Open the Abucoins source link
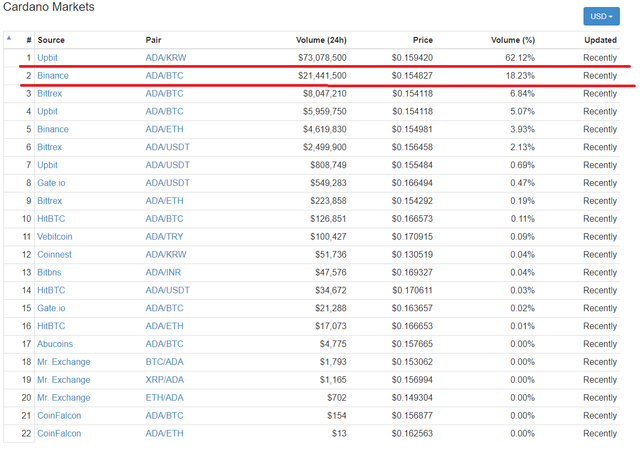Screen dimensions: 640x450 coord(55,344)
